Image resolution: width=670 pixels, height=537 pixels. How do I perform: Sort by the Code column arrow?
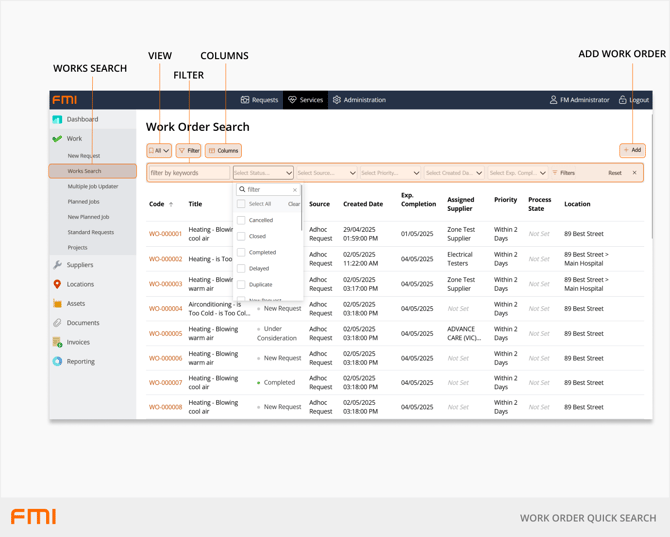(171, 204)
